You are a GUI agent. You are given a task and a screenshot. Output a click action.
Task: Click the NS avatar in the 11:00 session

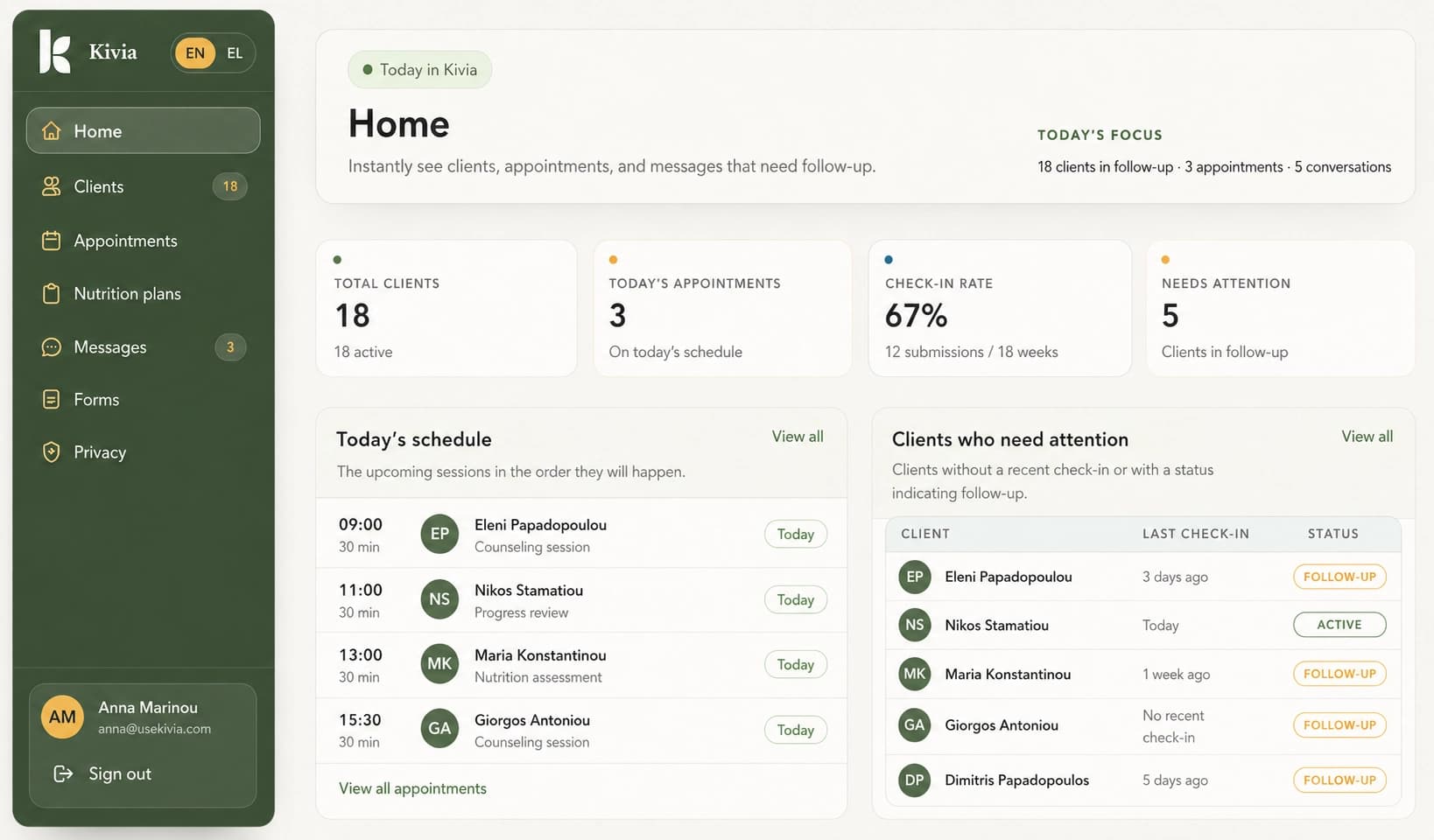[x=439, y=599]
